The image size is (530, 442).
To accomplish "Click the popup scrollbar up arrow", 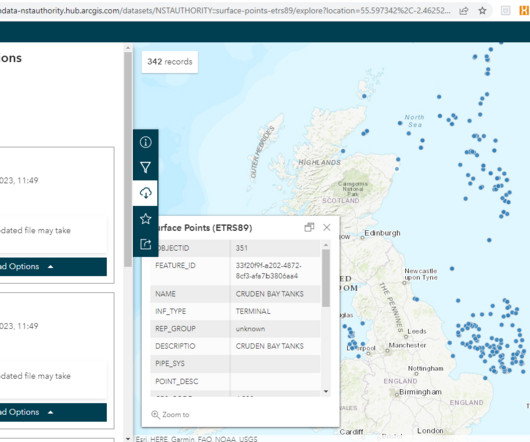I will (x=326, y=245).
